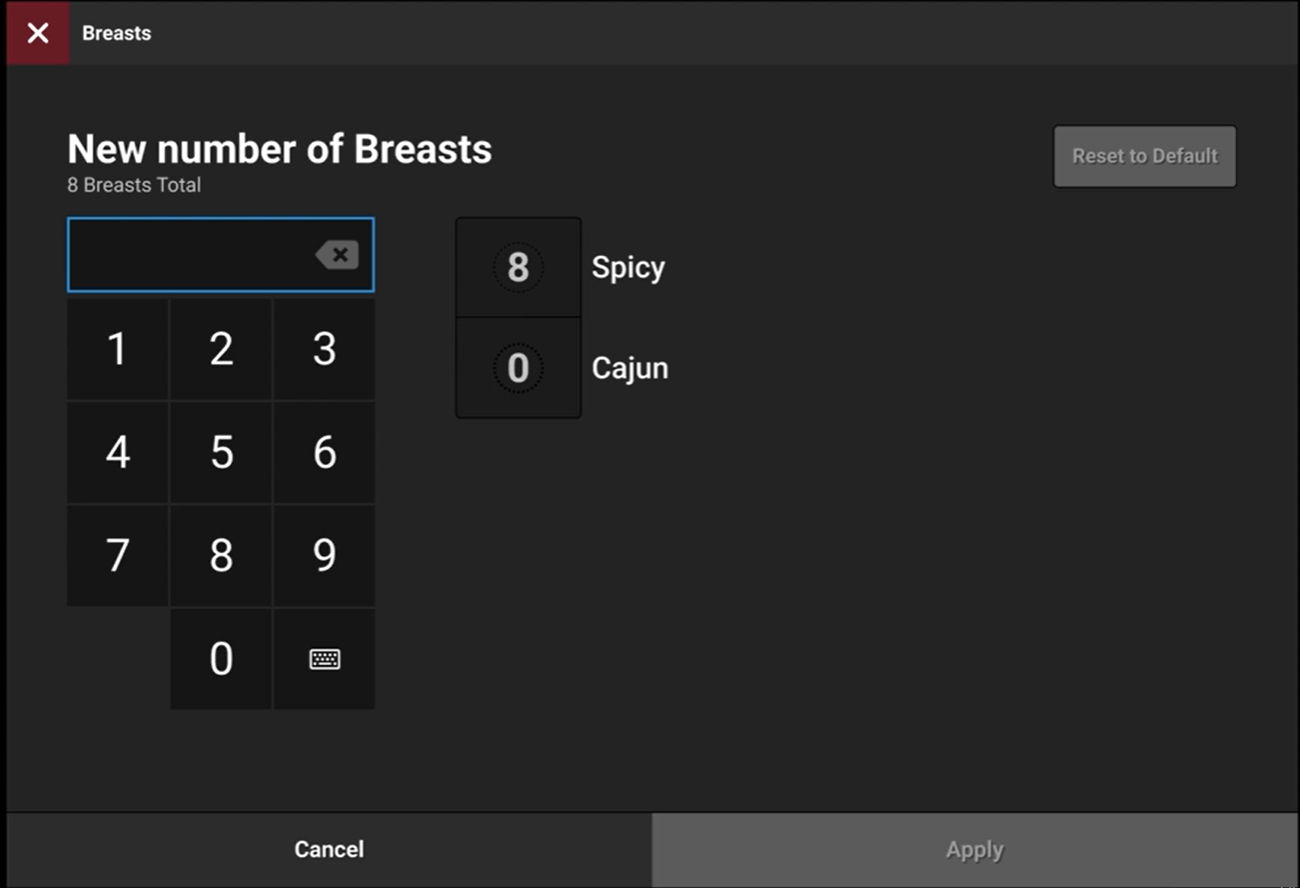The height and width of the screenshot is (888, 1300).
Task: Close the Breasts dialog with the X icon
Action: [x=37, y=33]
